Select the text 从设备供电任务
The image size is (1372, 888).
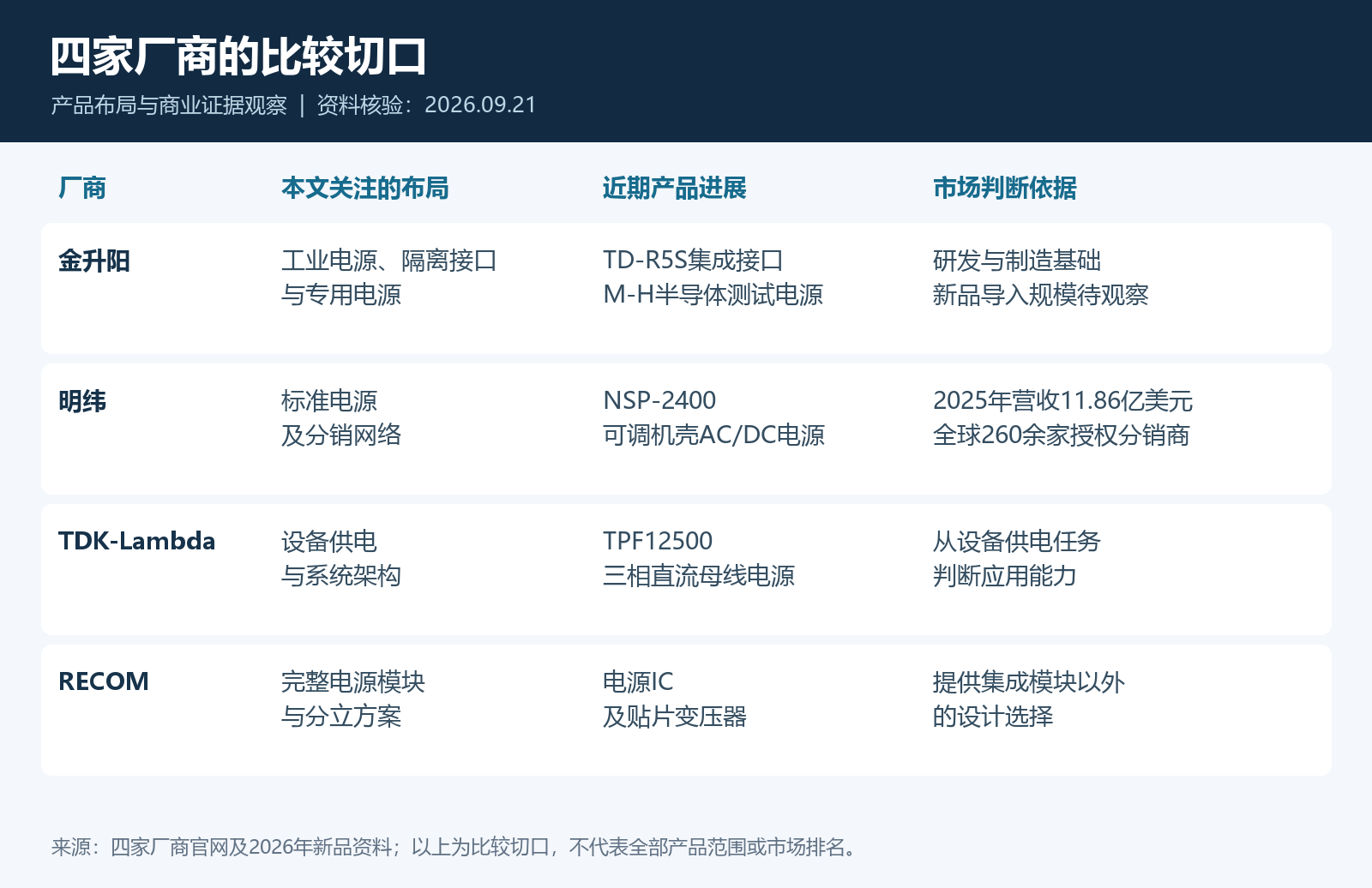(x=1017, y=542)
